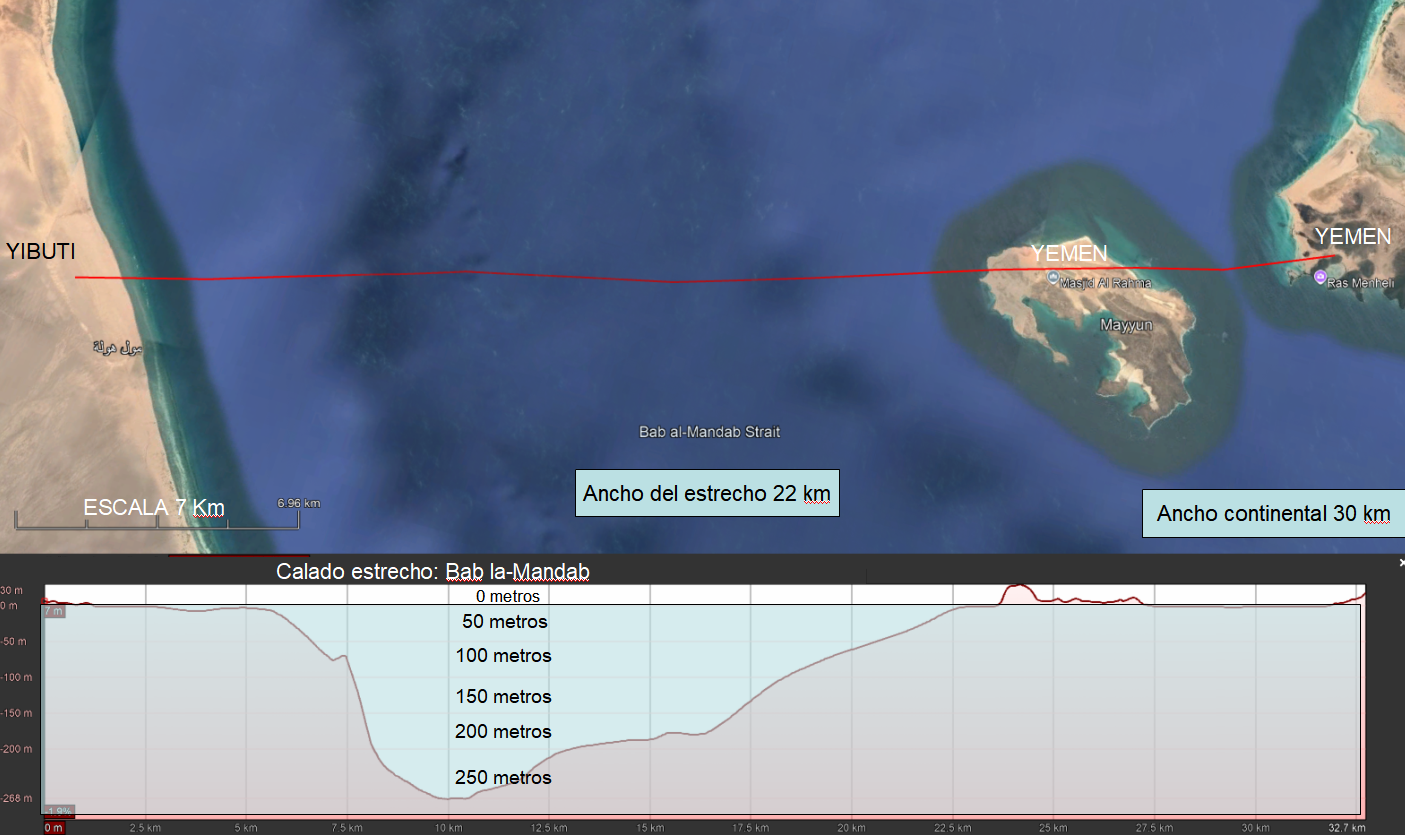Close the elevation profile panel
Image resolution: width=1405 pixels, height=835 pixels.
coord(1400,563)
